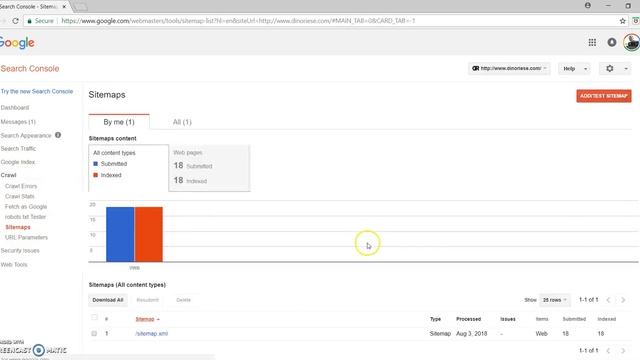Image resolution: width=640 pixels, height=360 pixels.
Task: Click the Issues column header
Action: [508, 319]
